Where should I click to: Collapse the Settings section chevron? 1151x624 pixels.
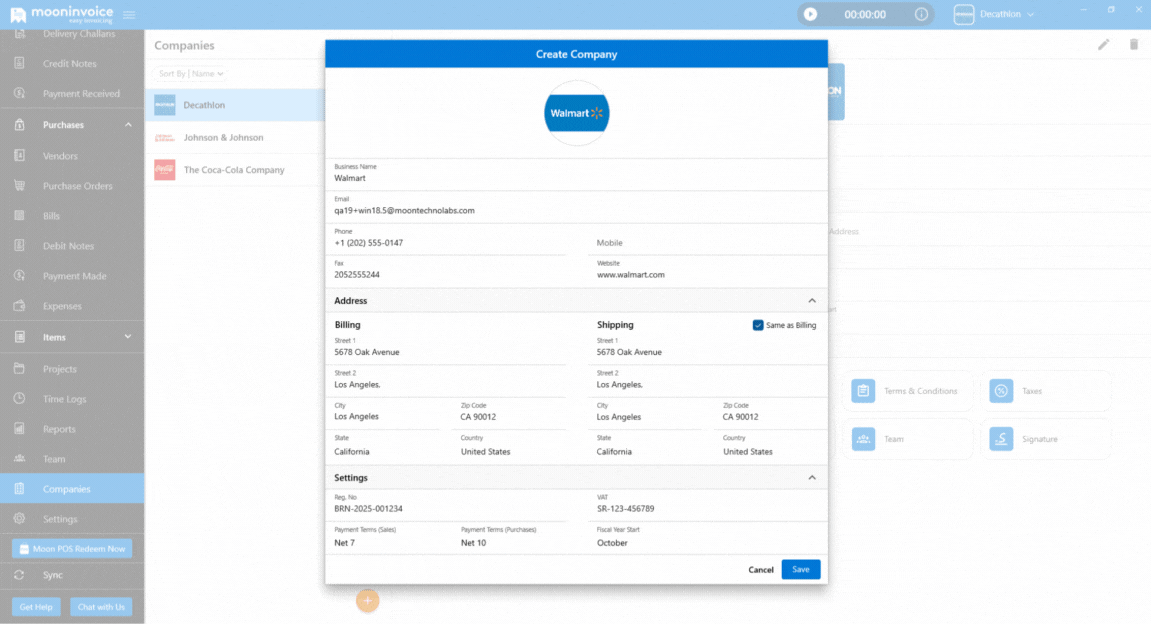812,478
